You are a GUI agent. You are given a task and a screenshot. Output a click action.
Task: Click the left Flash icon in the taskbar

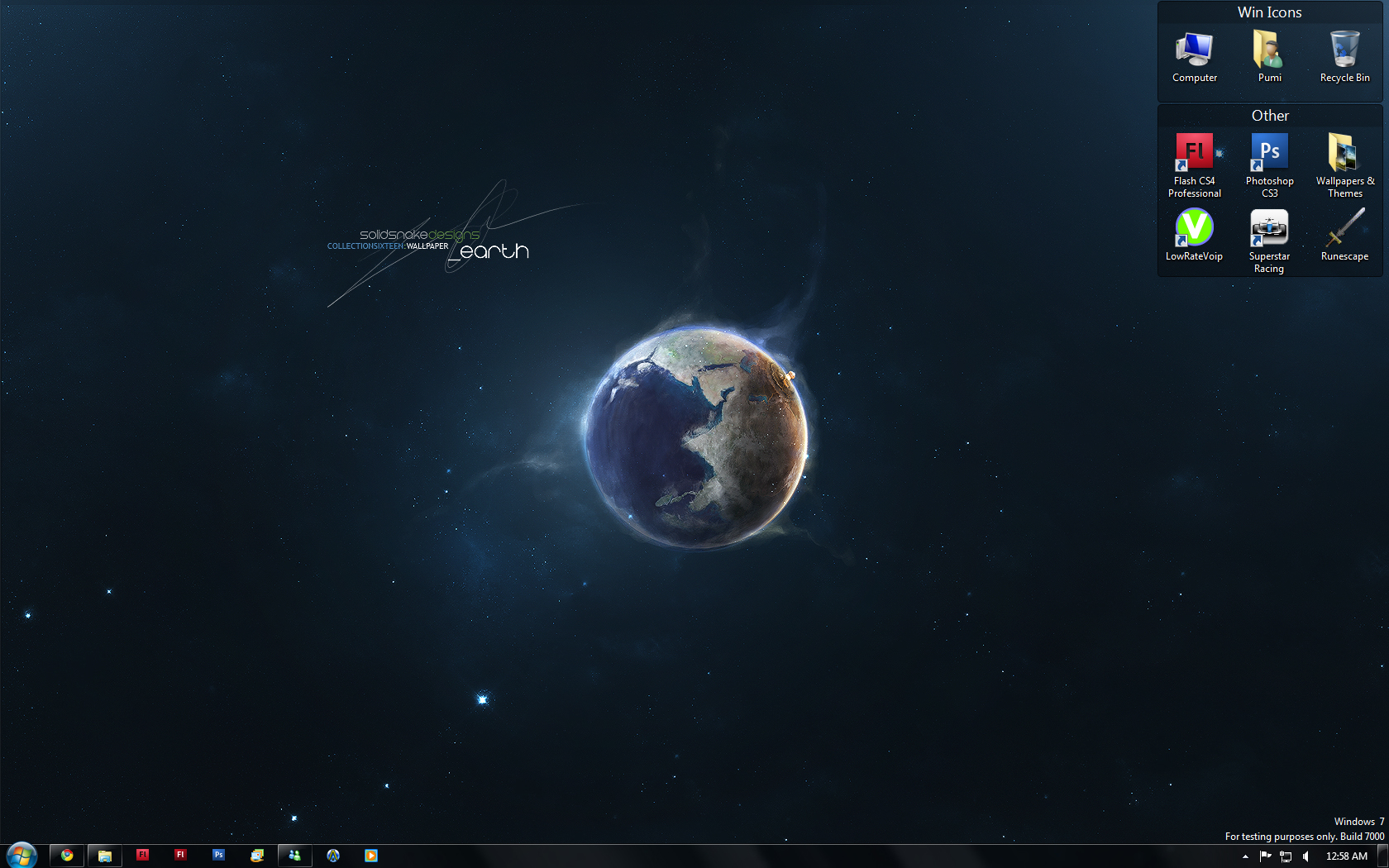point(142,855)
